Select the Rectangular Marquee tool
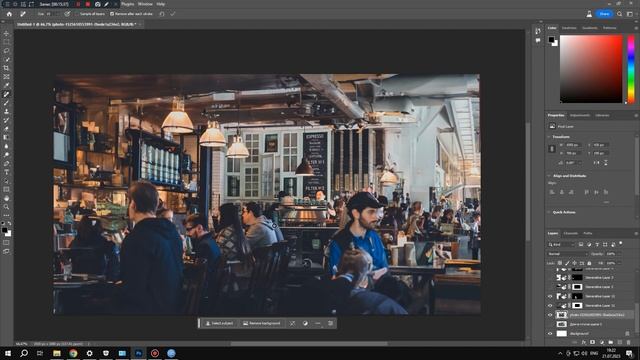 (x=6, y=42)
